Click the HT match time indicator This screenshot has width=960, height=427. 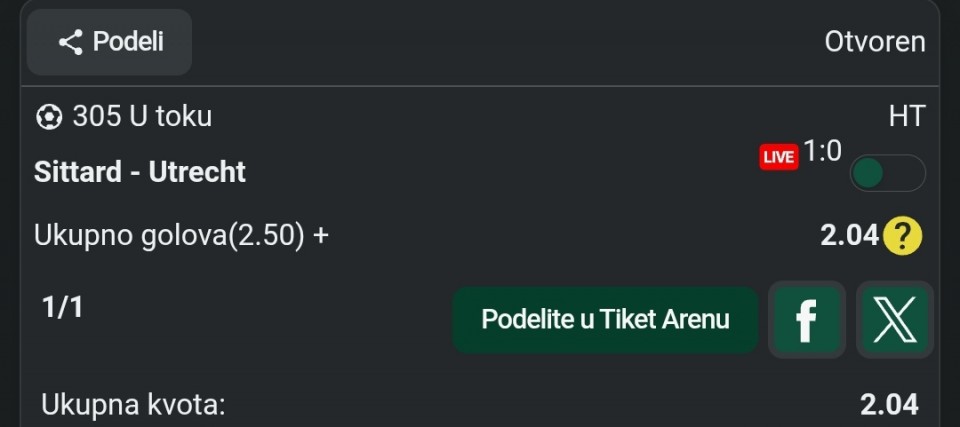(x=907, y=116)
